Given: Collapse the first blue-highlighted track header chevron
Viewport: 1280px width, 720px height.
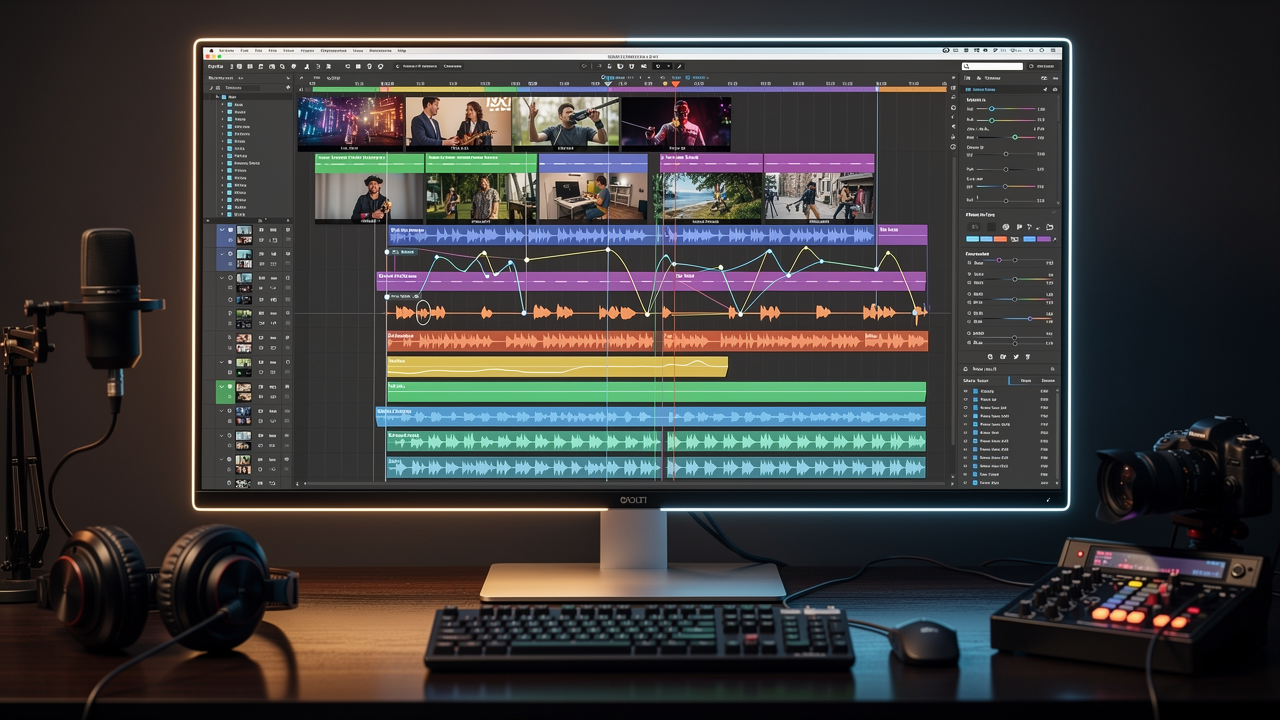Looking at the screenshot, I should tap(222, 230).
